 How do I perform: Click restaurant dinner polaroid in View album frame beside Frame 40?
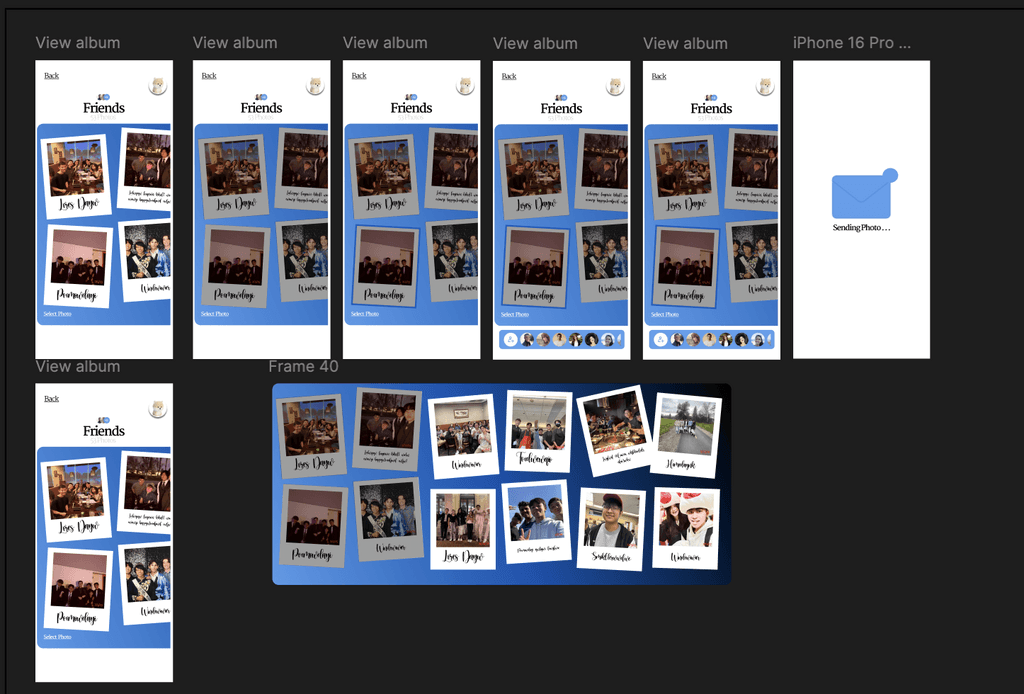point(76,499)
